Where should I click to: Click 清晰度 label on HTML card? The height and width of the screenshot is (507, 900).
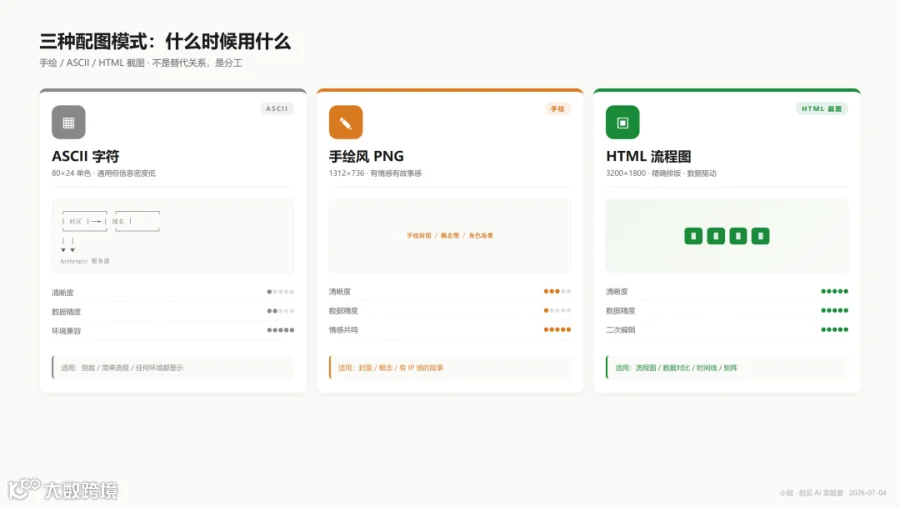[617, 292]
